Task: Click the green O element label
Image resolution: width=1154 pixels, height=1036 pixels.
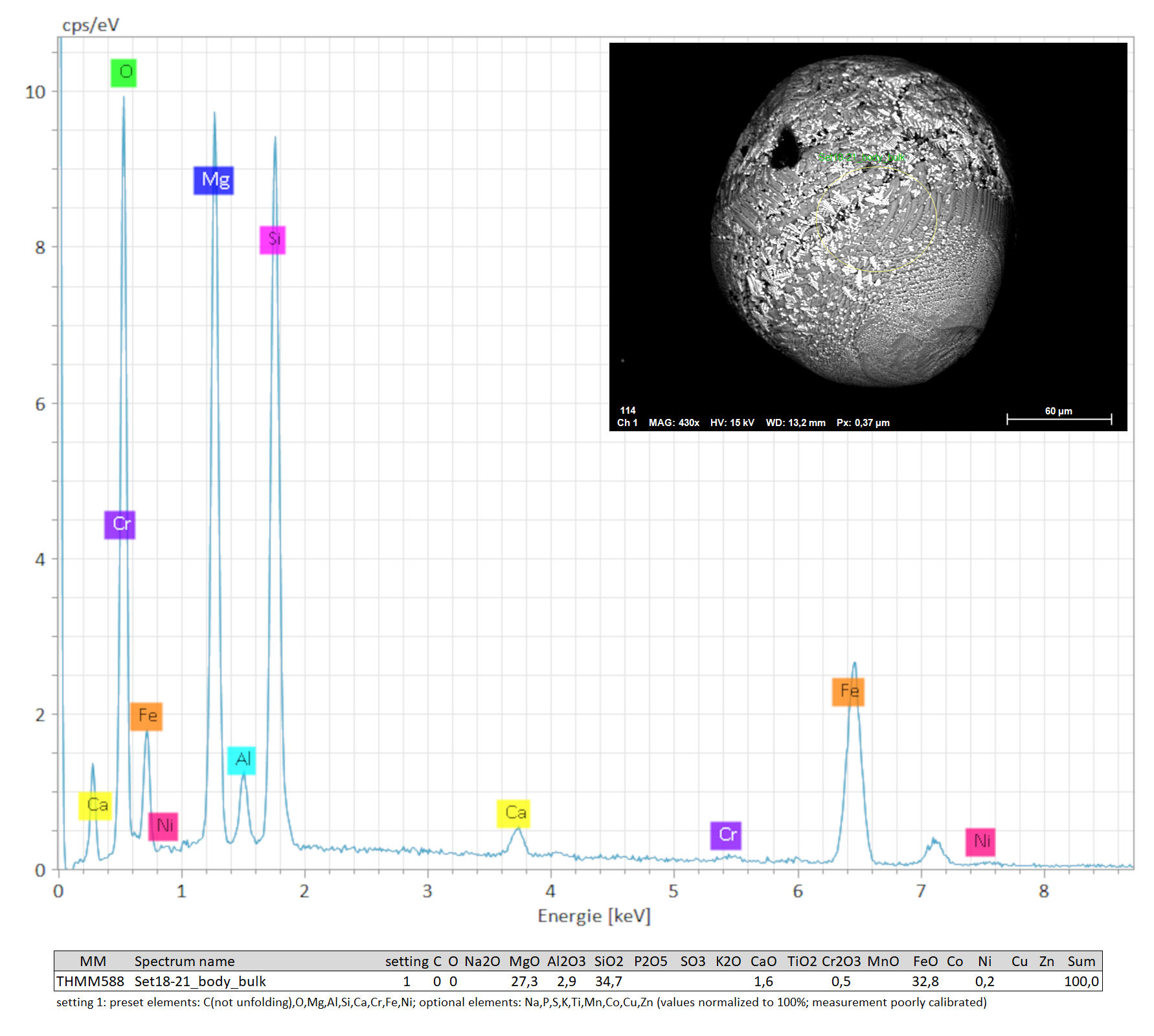Action: 124,73
